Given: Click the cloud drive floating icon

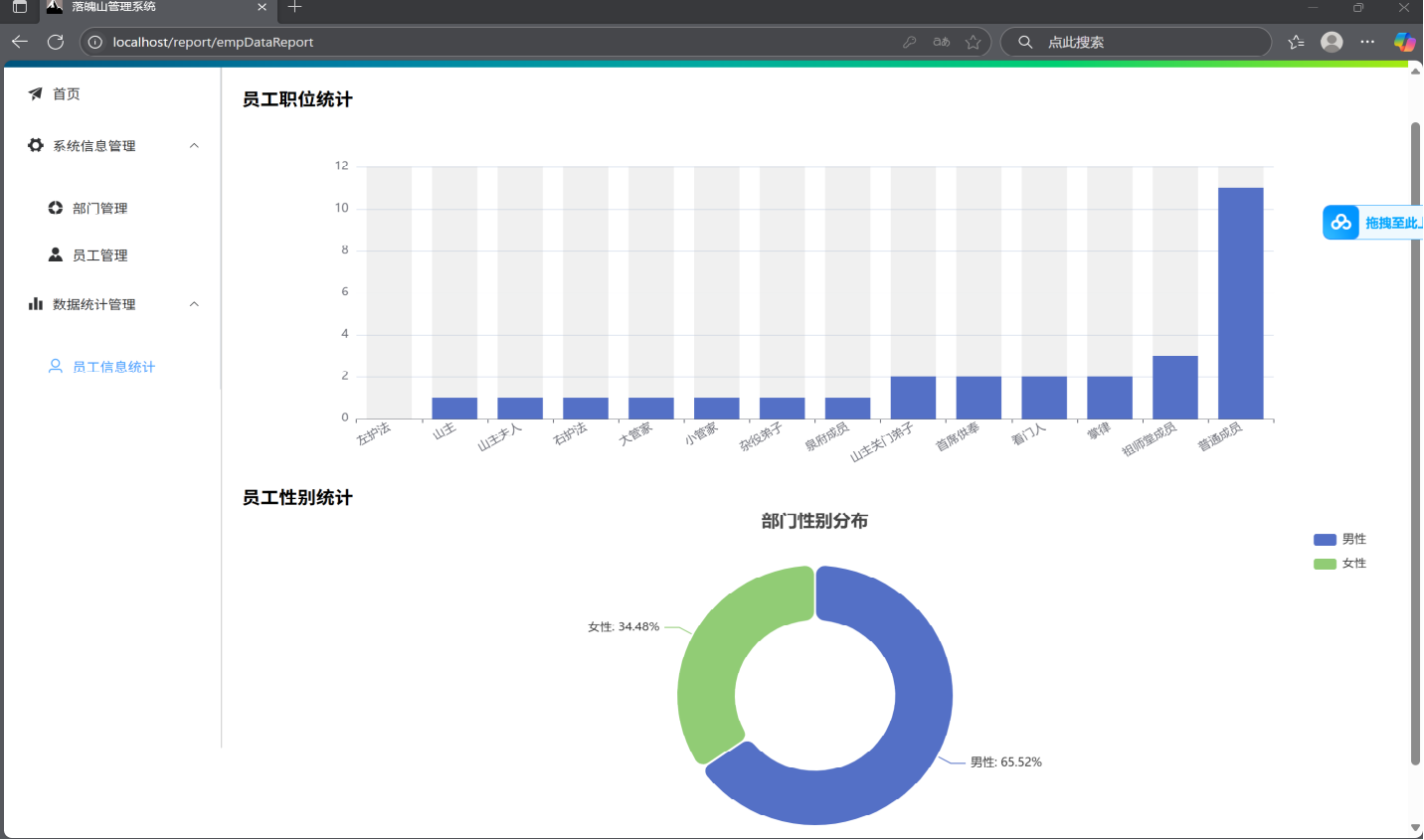Looking at the screenshot, I should coord(1341,222).
